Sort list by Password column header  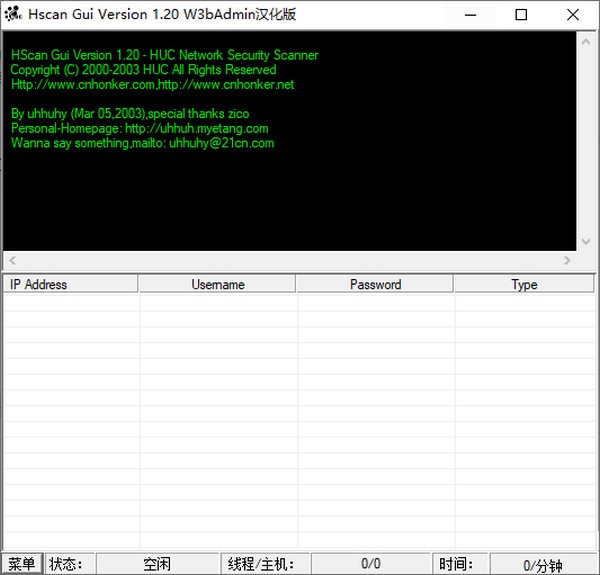pyautogui.click(x=375, y=284)
